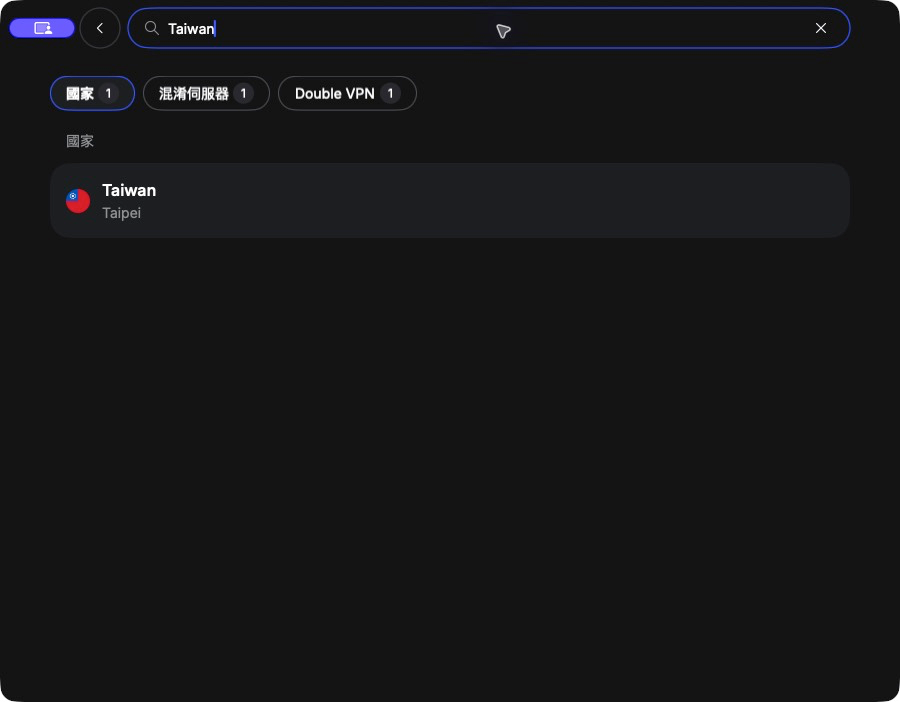Click the 國家 section heading

pyautogui.click(x=80, y=141)
